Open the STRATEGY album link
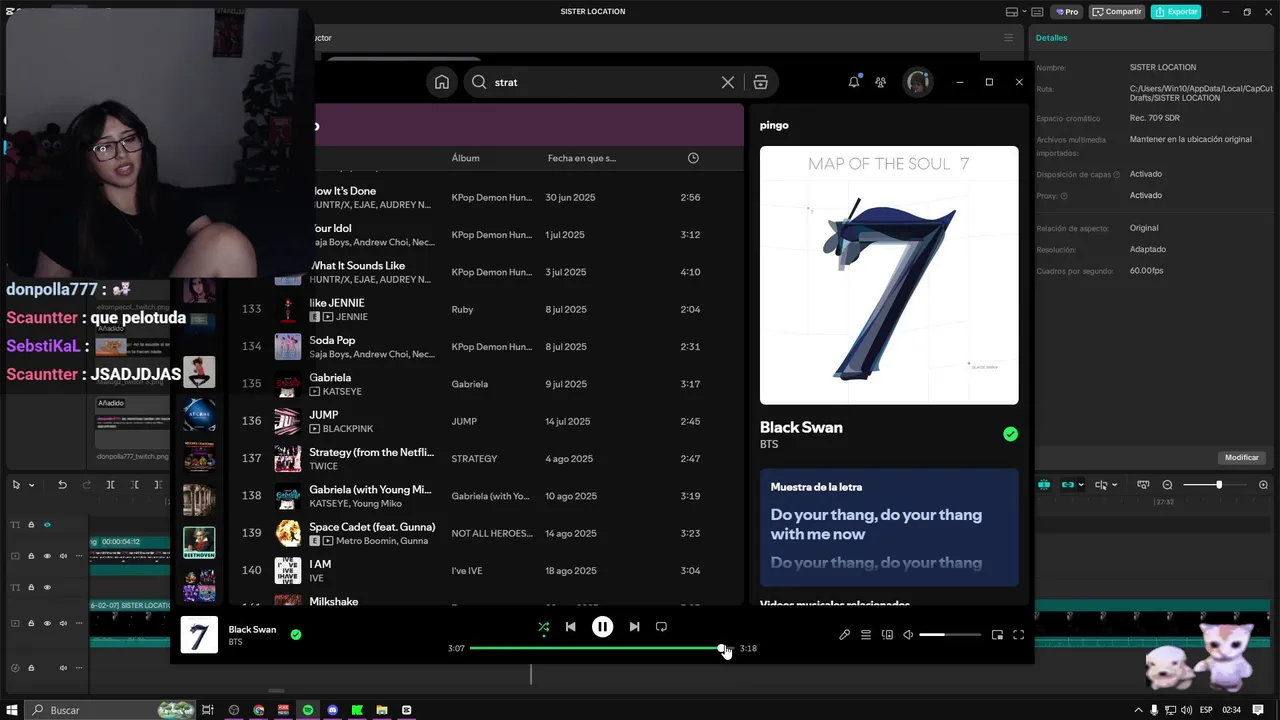 pyautogui.click(x=474, y=459)
